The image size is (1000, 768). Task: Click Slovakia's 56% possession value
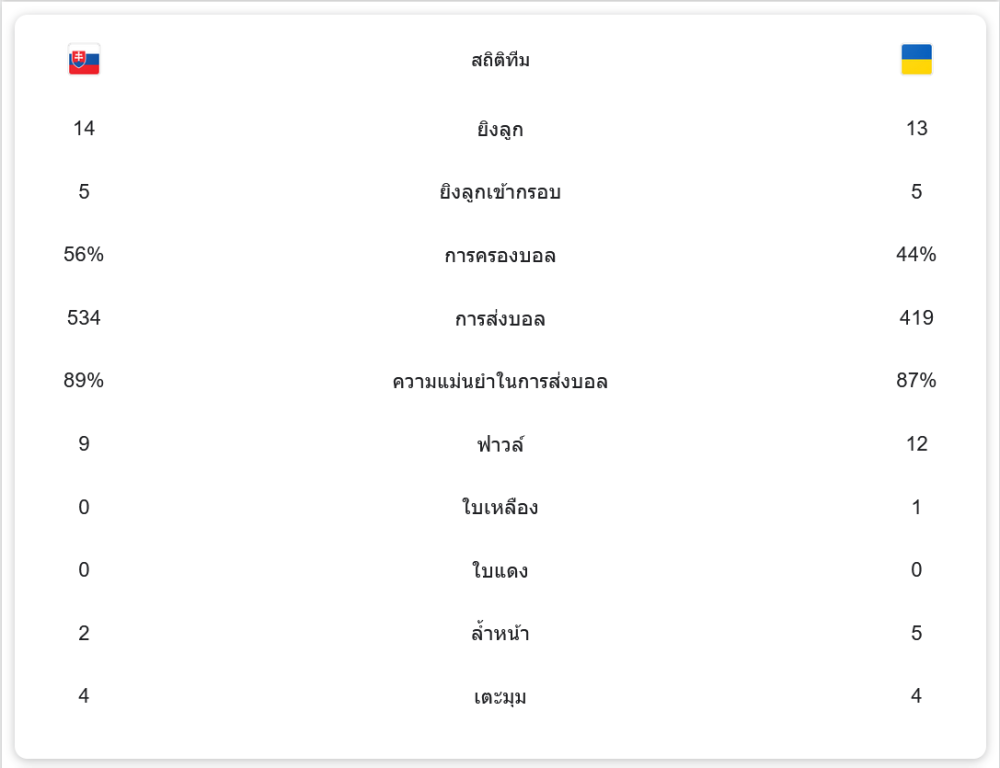[84, 255]
